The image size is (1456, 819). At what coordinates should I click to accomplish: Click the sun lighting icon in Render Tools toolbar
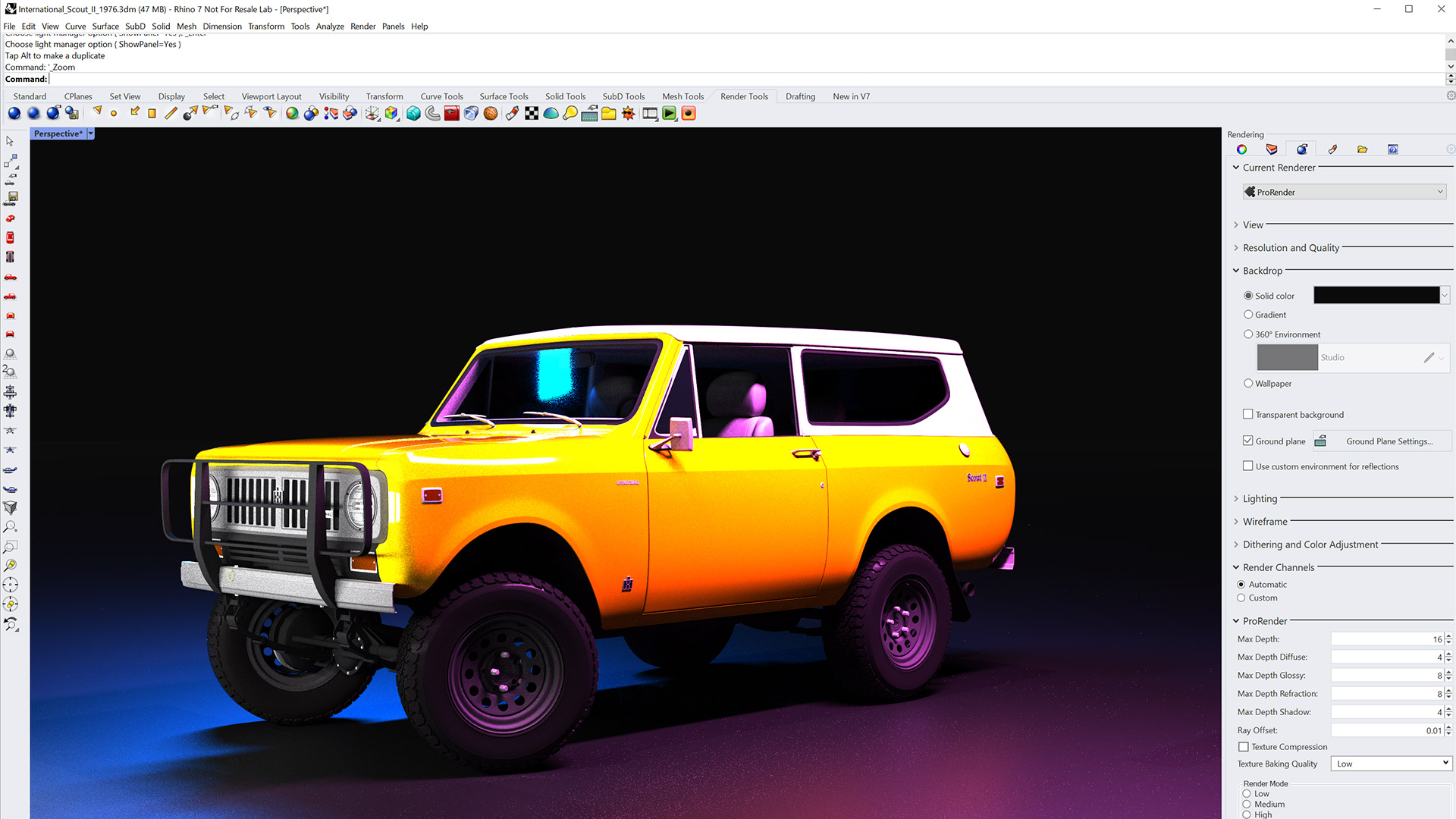pyautogui.click(x=628, y=113)
